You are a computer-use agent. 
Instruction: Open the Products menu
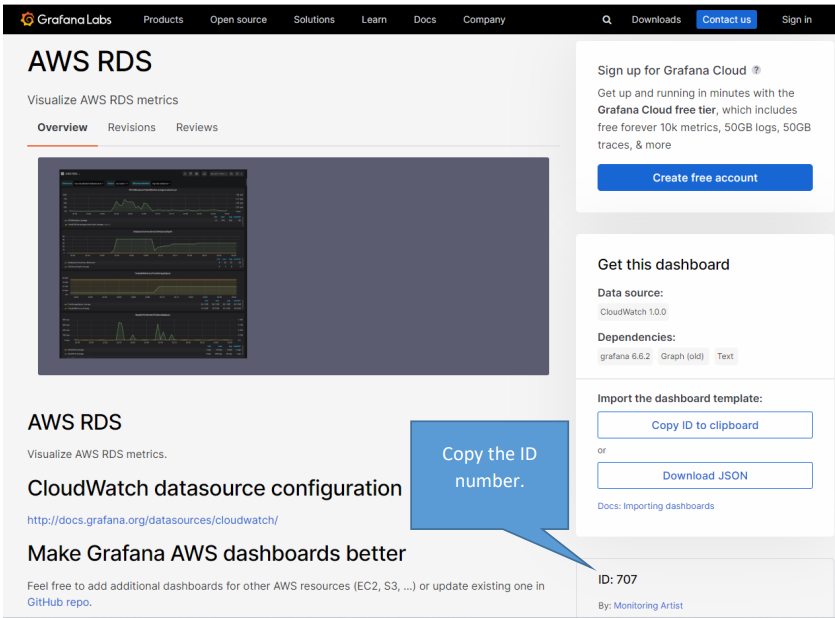(163, 20)
